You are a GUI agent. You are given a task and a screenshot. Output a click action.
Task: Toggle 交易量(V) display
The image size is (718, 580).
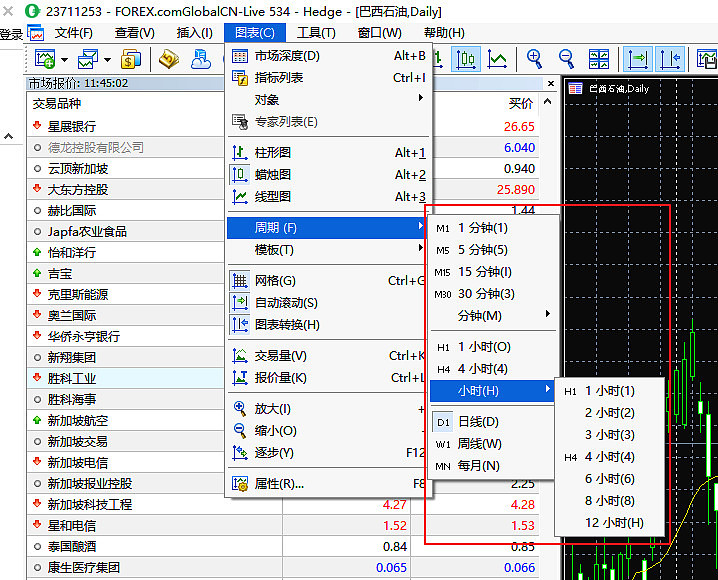(328, 356)
